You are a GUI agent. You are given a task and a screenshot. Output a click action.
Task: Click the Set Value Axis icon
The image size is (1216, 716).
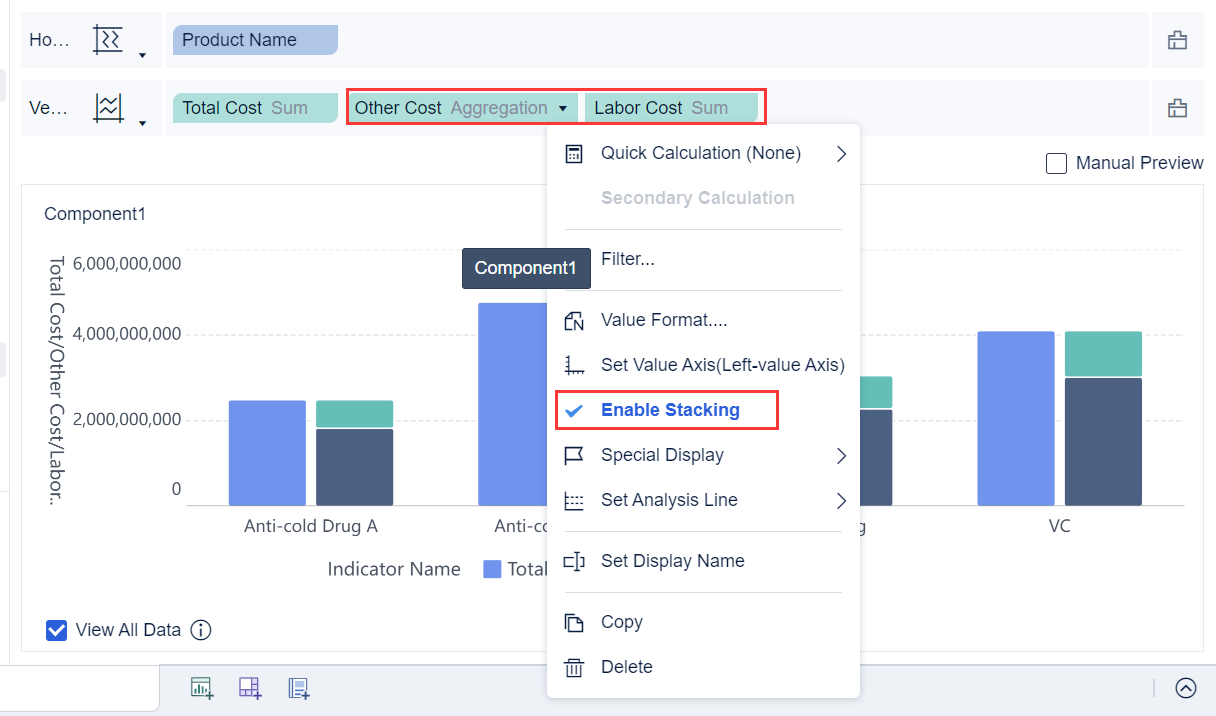click(x=574, y=365)
